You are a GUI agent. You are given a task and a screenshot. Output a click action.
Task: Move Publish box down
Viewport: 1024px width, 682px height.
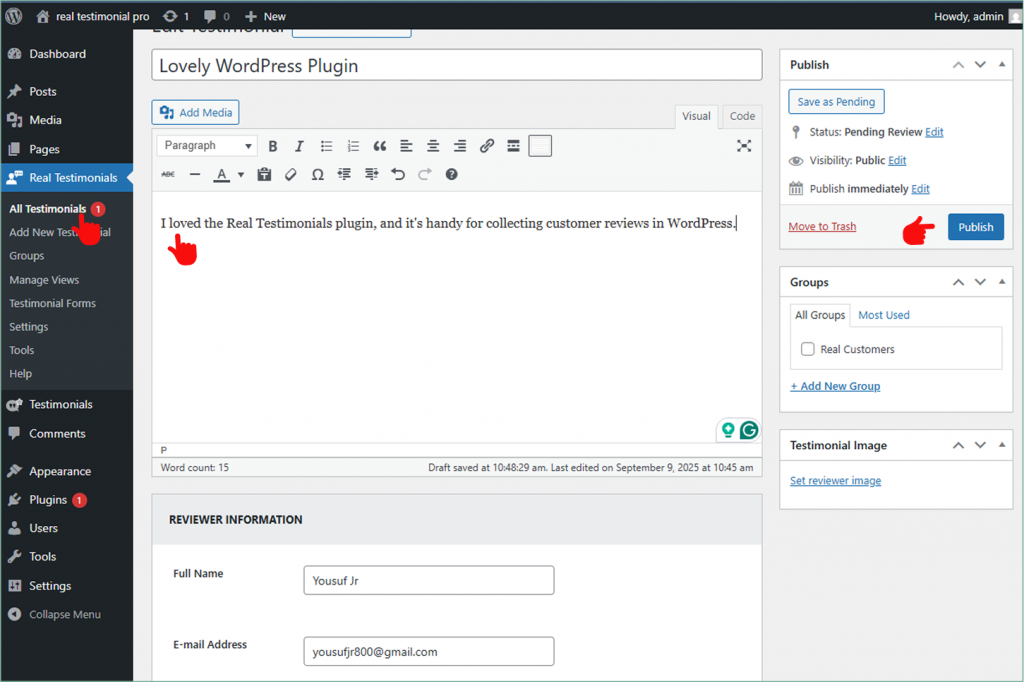pyautogui.click(x=980, y=65)
